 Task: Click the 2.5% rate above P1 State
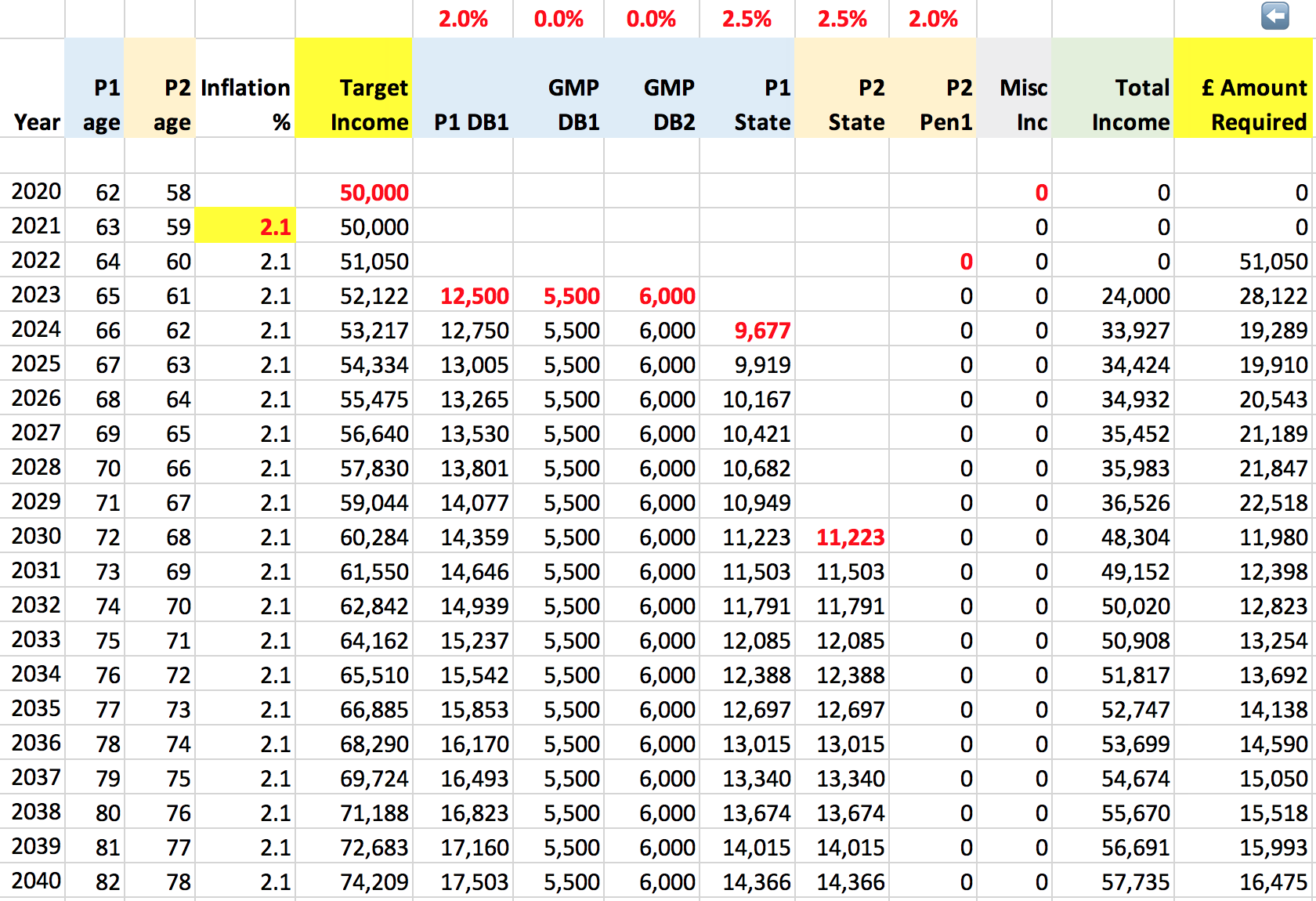(747, 20)
